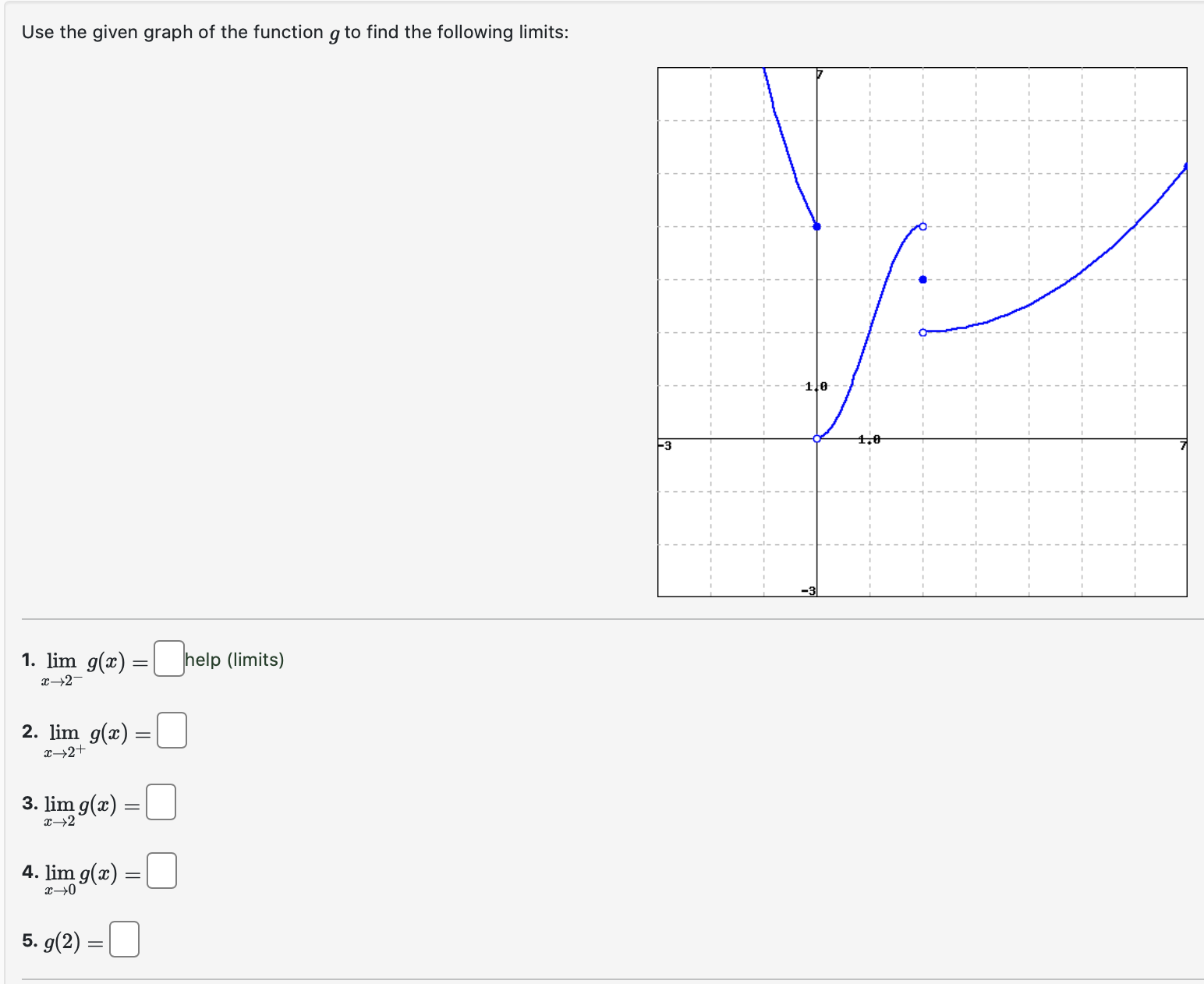
Task: Click the solid dot between the two open circles
Action: pos(922,278)
